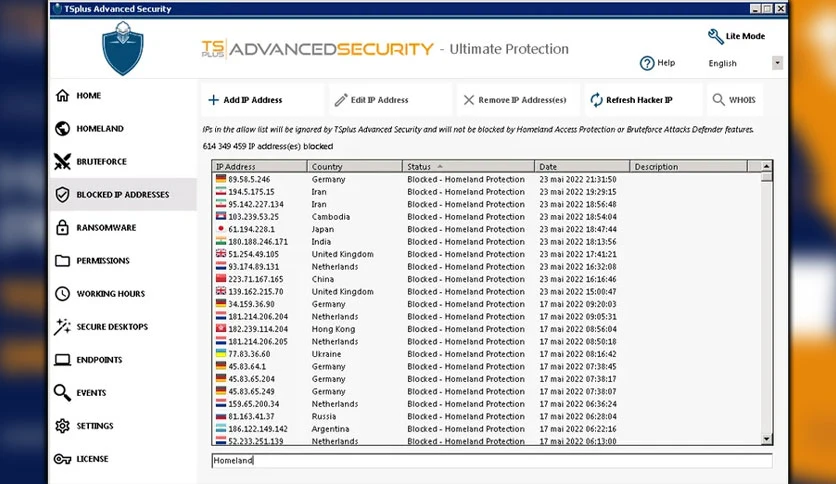Image resolution: width=836 pixels, height=484 pixels.
Task: Open the Ransomware section
Action: pos(123,228)
